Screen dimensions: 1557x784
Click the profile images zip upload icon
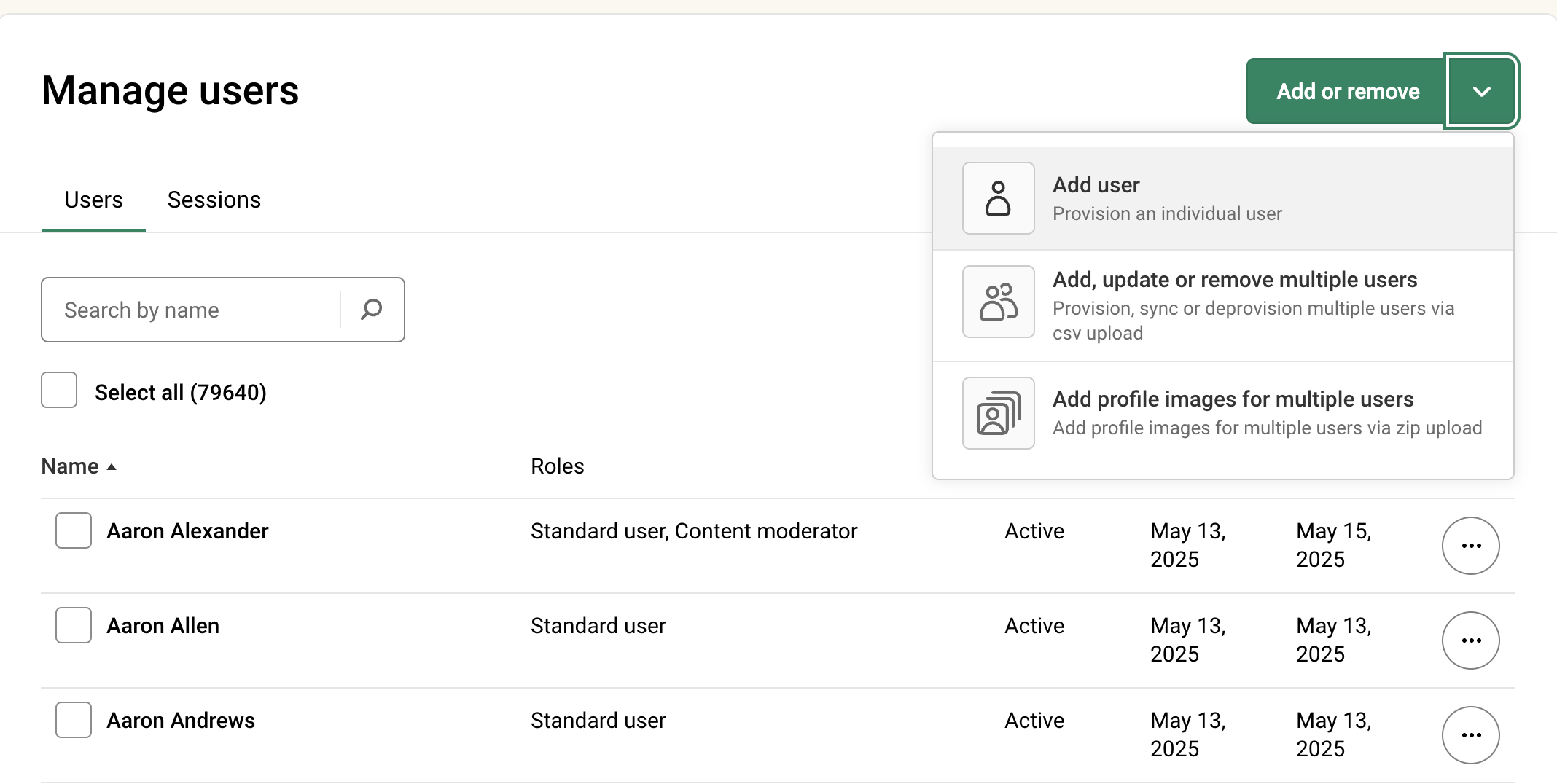point(998,412)
